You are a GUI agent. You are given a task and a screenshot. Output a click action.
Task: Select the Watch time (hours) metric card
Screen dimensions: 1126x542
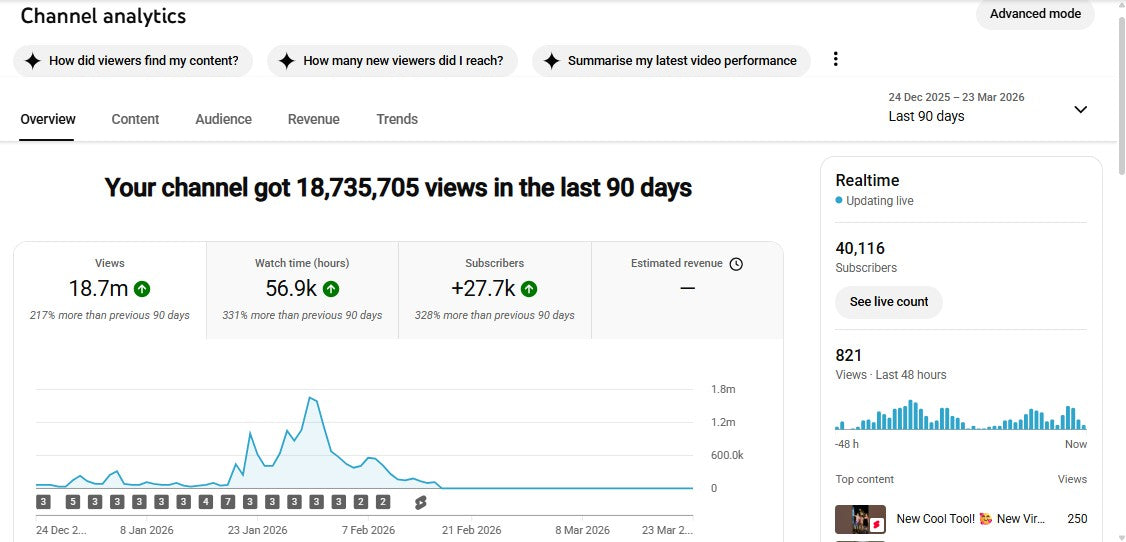(x=302, y=290)
